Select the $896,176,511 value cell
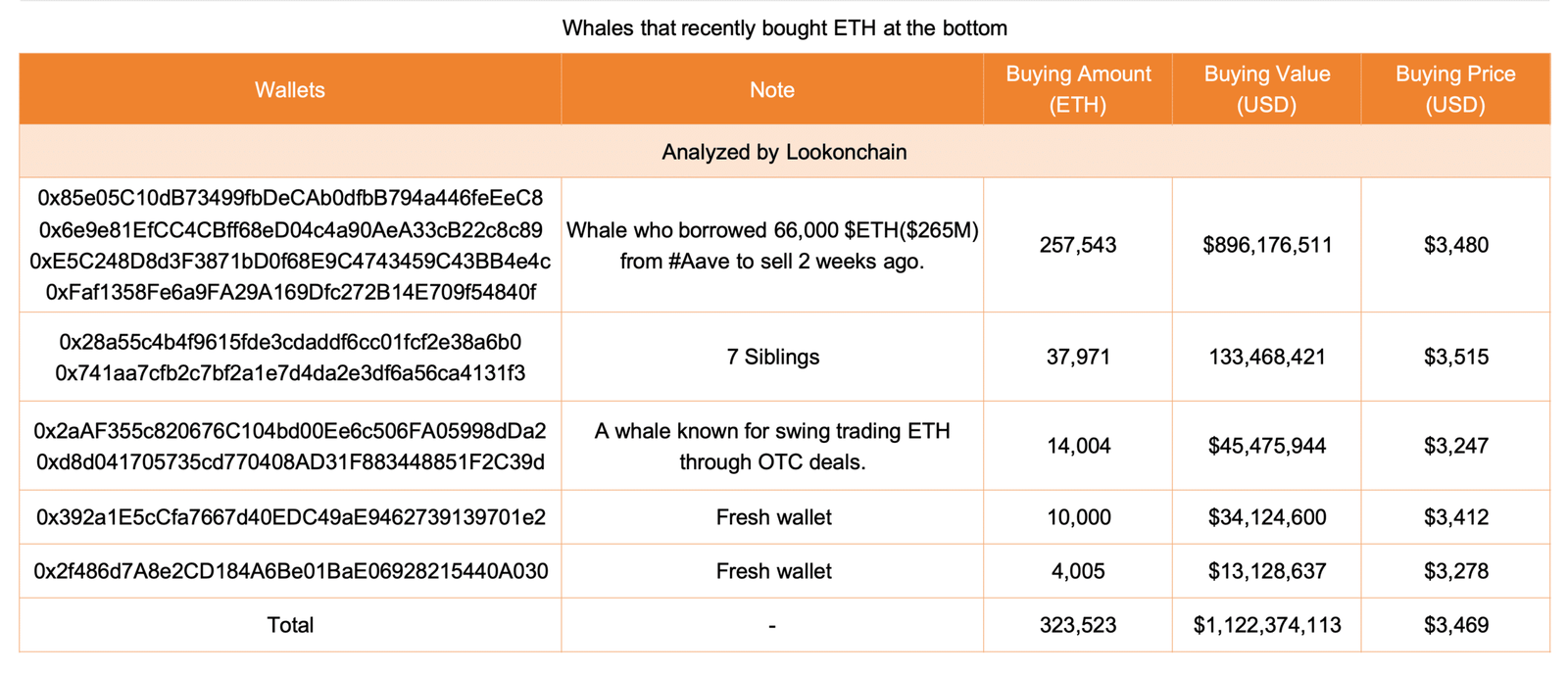Image resolution: width=1568 pixels, height=674 pixels. [1267, 245]
